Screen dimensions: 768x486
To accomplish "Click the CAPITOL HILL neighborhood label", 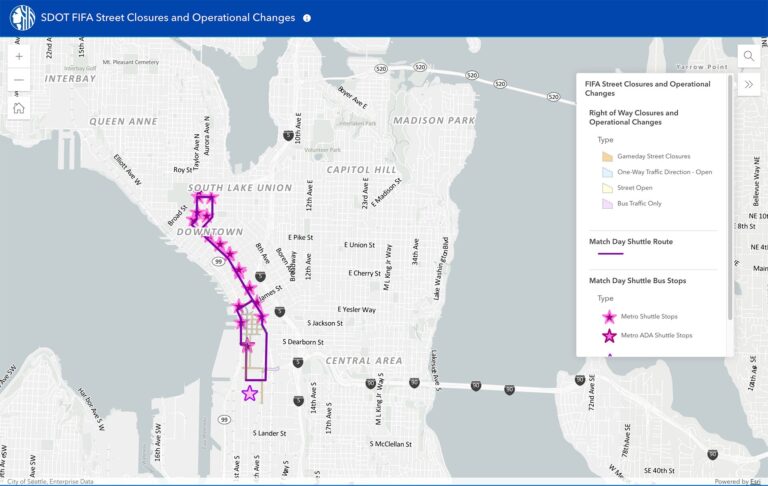I will [x=361, y=170].
